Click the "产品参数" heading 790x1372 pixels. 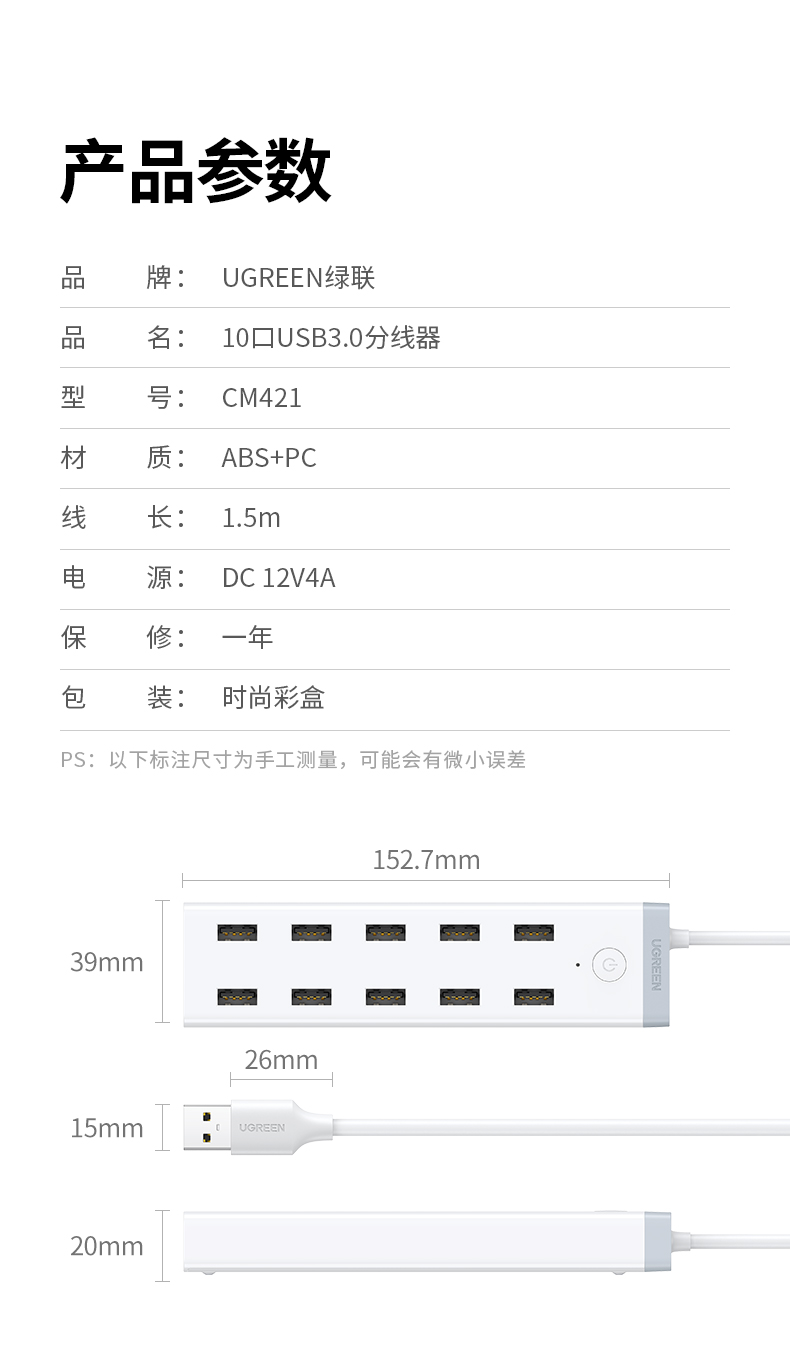click(196, 172)
